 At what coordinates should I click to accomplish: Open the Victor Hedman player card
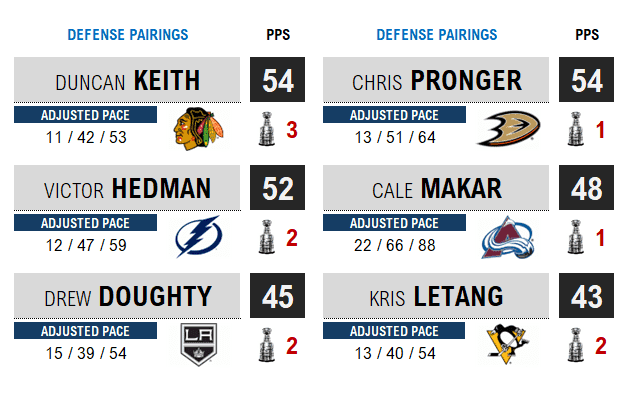click(x=127, y=188)
